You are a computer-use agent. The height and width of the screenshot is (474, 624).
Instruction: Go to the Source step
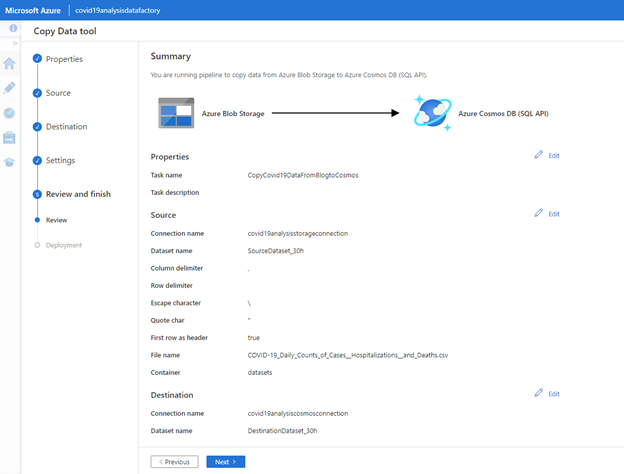[58, 93]
